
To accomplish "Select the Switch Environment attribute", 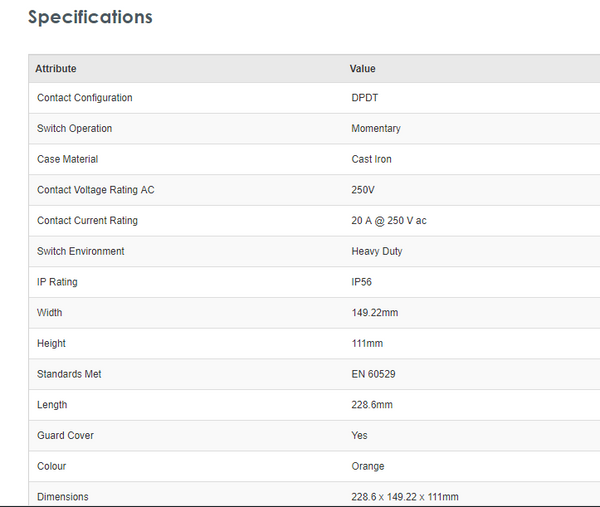I will [x=81, y=251].
